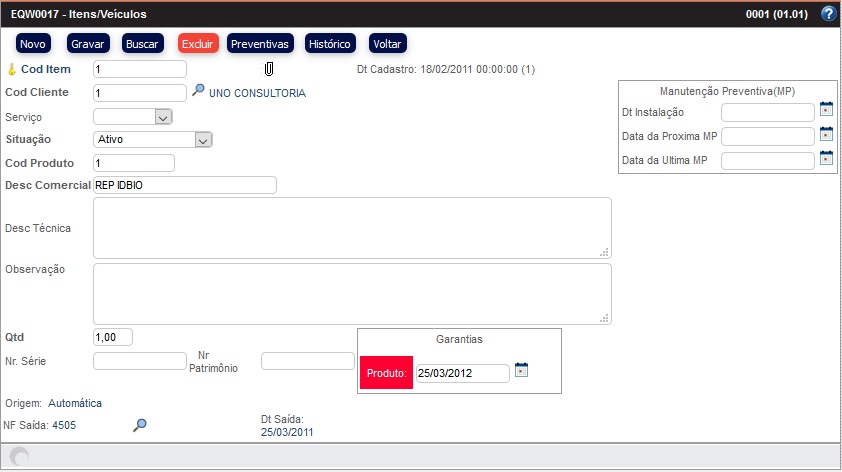The image size is (842, 472).
Task: Expand the Serviço dropdown
Action: point(163,117)
